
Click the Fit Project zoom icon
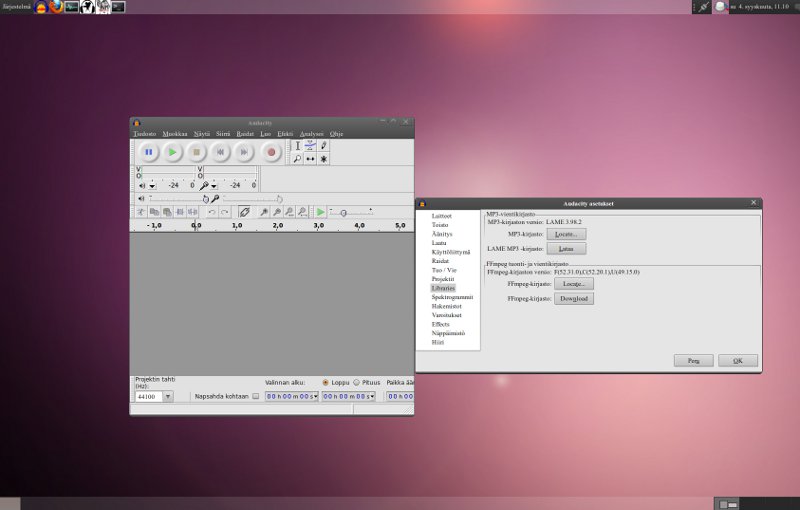pyautogui.click(x=302, y=212)
